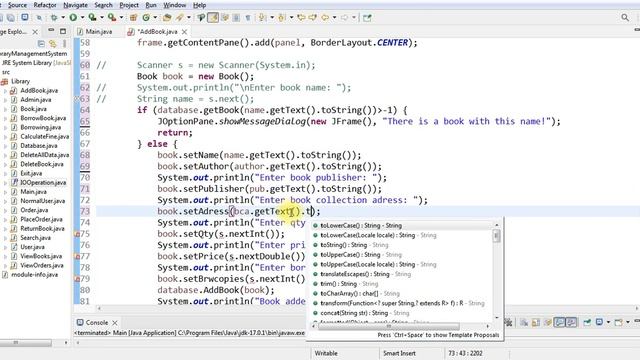This screenshot has width=640, height=360.
Task: Open the Display Selected Console dropdown
Action: [608, 322]
